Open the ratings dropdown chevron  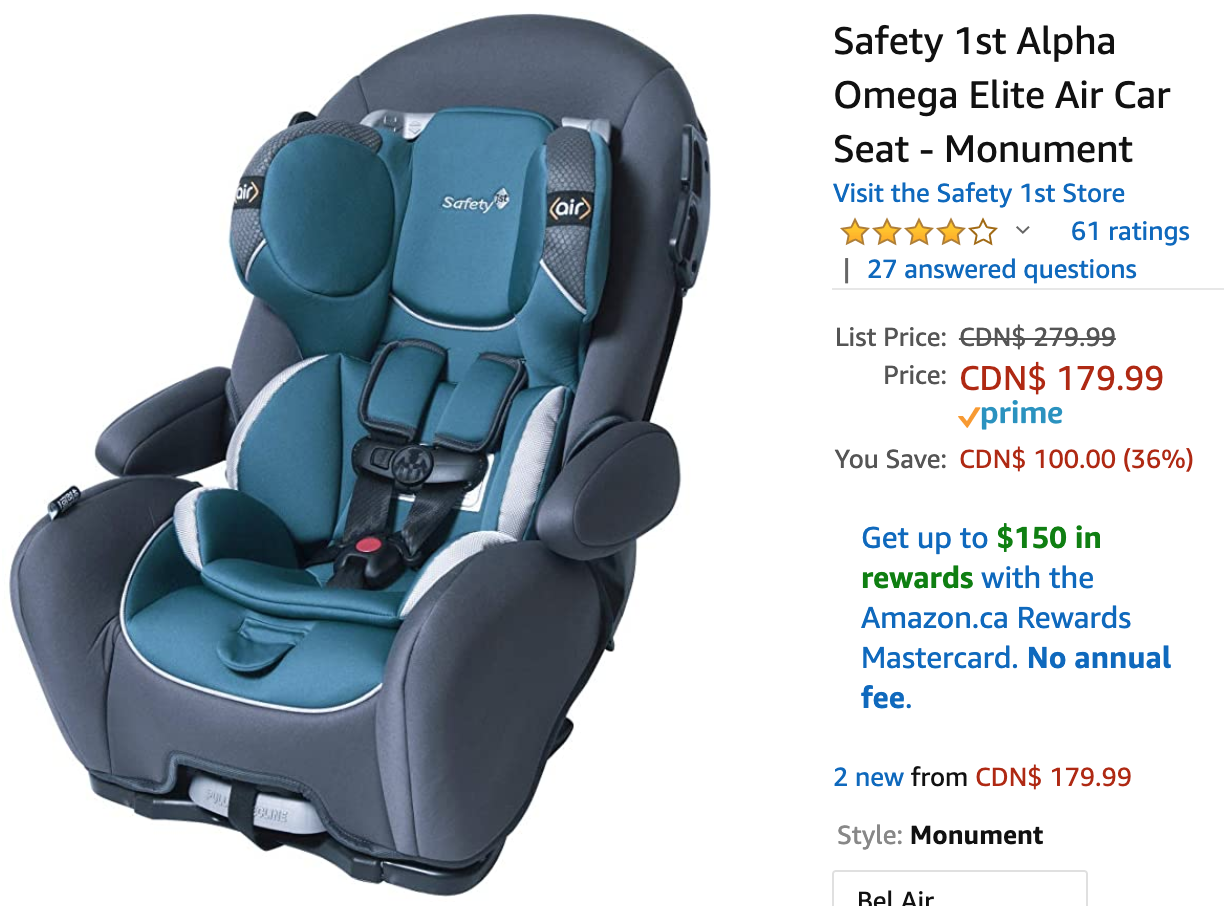pos(1022,232)
